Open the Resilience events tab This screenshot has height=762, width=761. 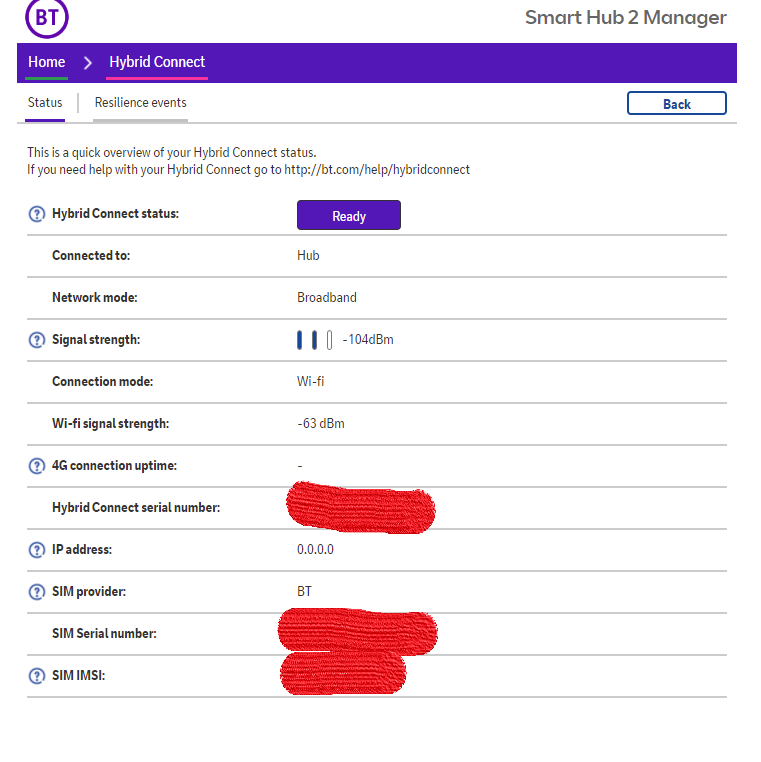click(140, 103)
